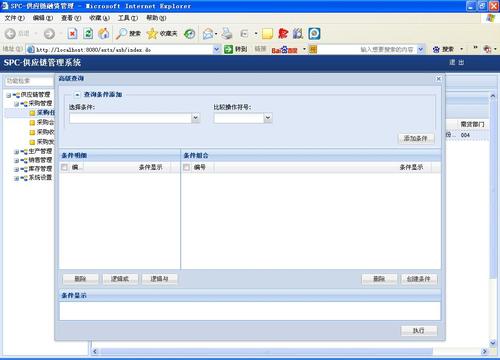Collapse the 查询条件添加 fieldset toggle

point(77,95)
